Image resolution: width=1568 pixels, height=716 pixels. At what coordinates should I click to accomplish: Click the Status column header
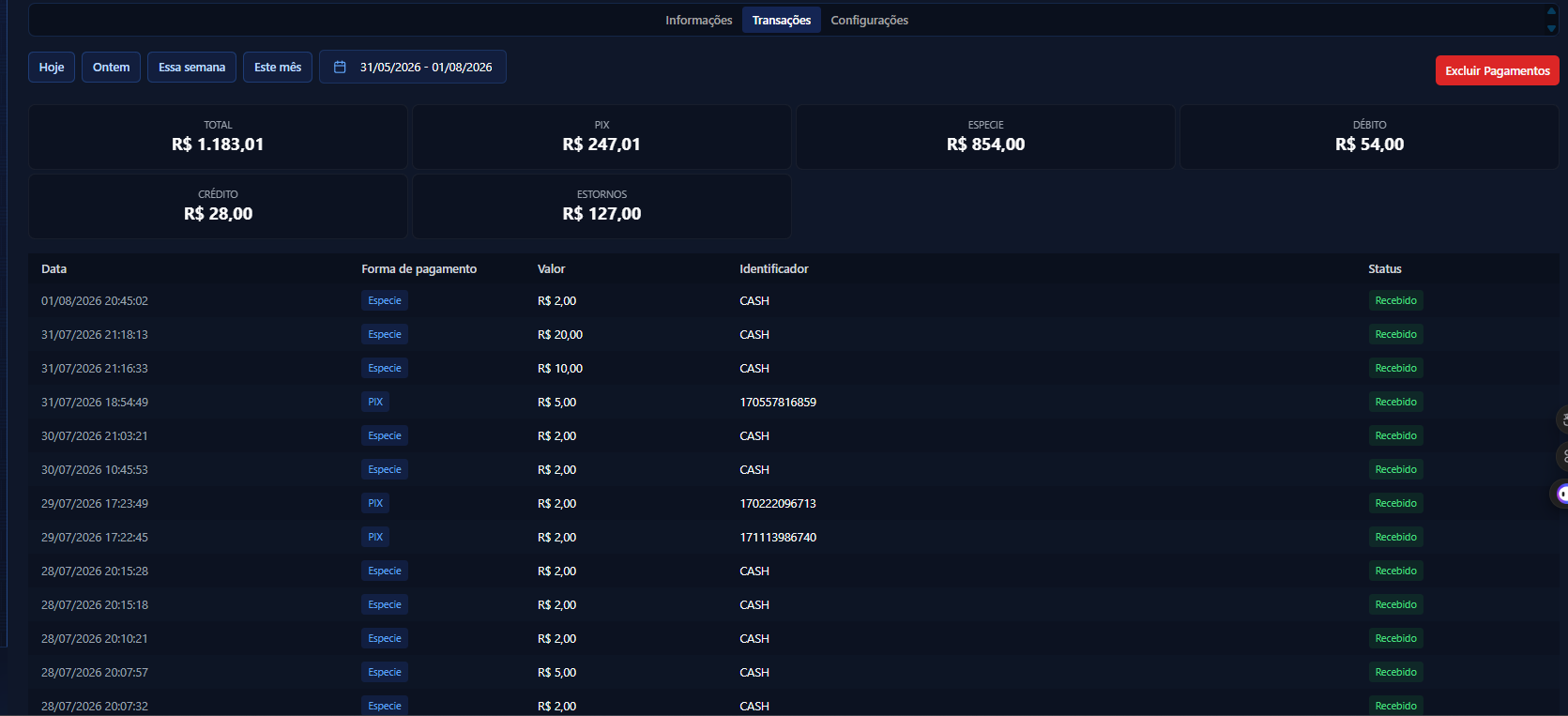(x=1384, y=268)
